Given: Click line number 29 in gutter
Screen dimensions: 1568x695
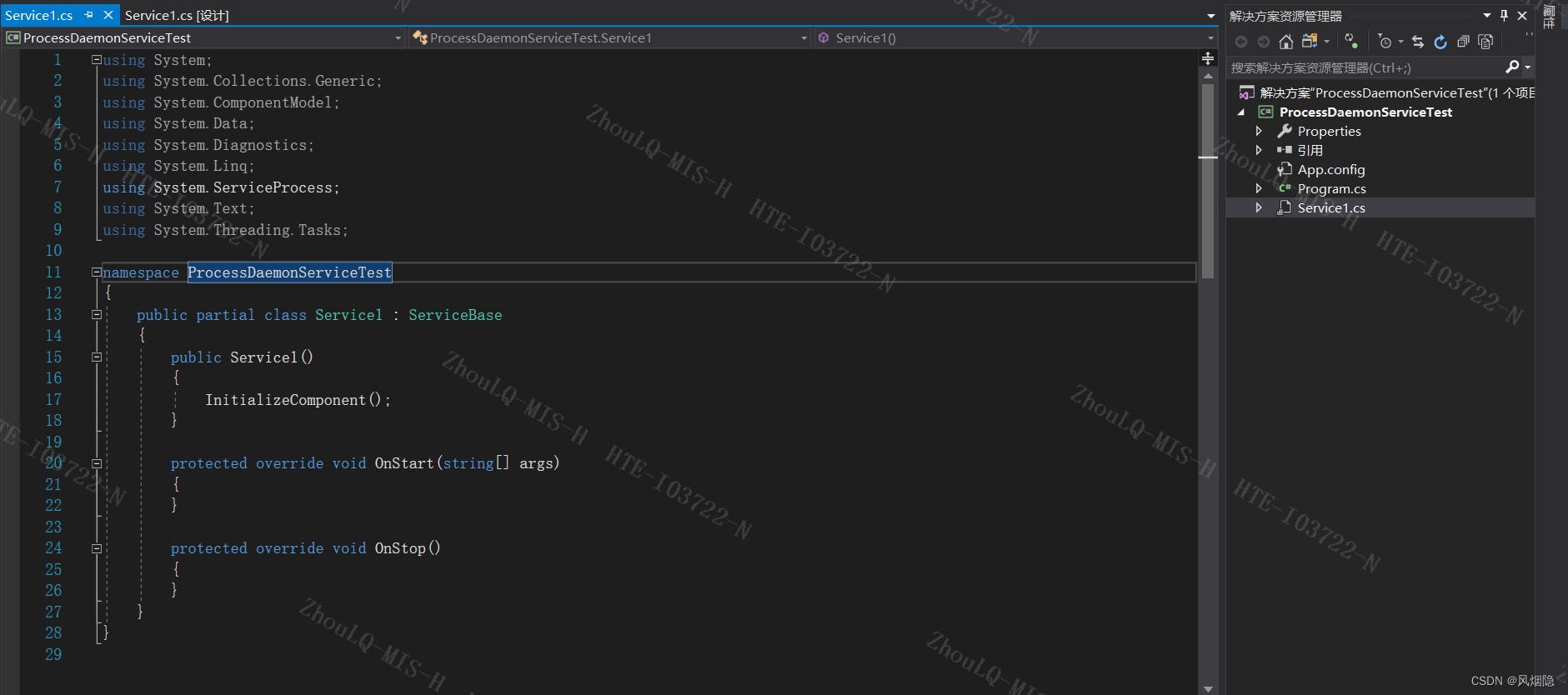Looking at the screenshot, I should coord(53,654).
